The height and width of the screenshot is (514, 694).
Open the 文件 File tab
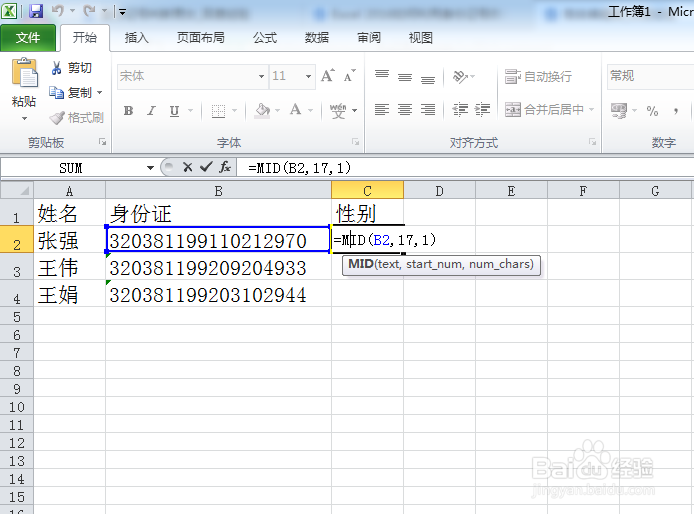(28, 38)
